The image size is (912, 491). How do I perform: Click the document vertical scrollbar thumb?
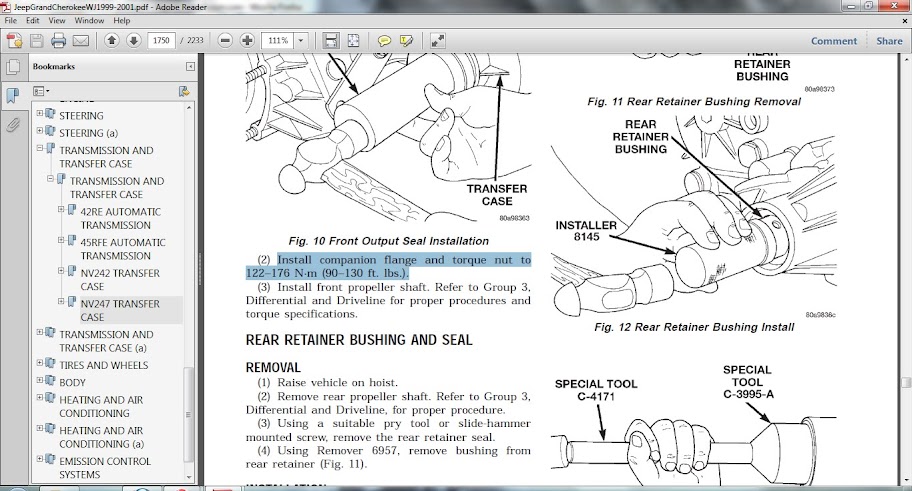point(906,383)
